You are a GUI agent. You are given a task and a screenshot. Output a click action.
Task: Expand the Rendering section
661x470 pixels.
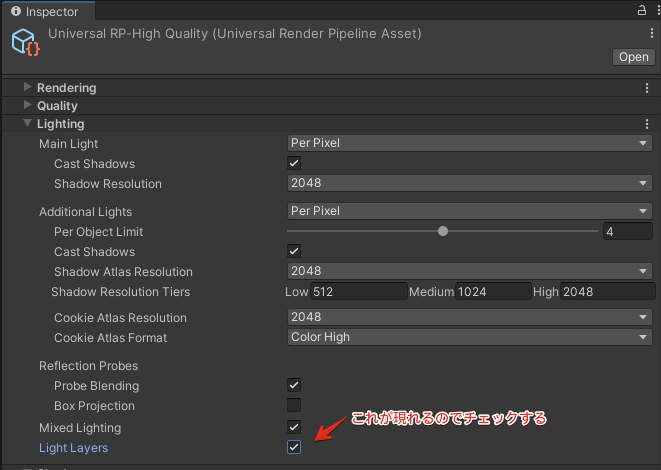click(27, 87)
